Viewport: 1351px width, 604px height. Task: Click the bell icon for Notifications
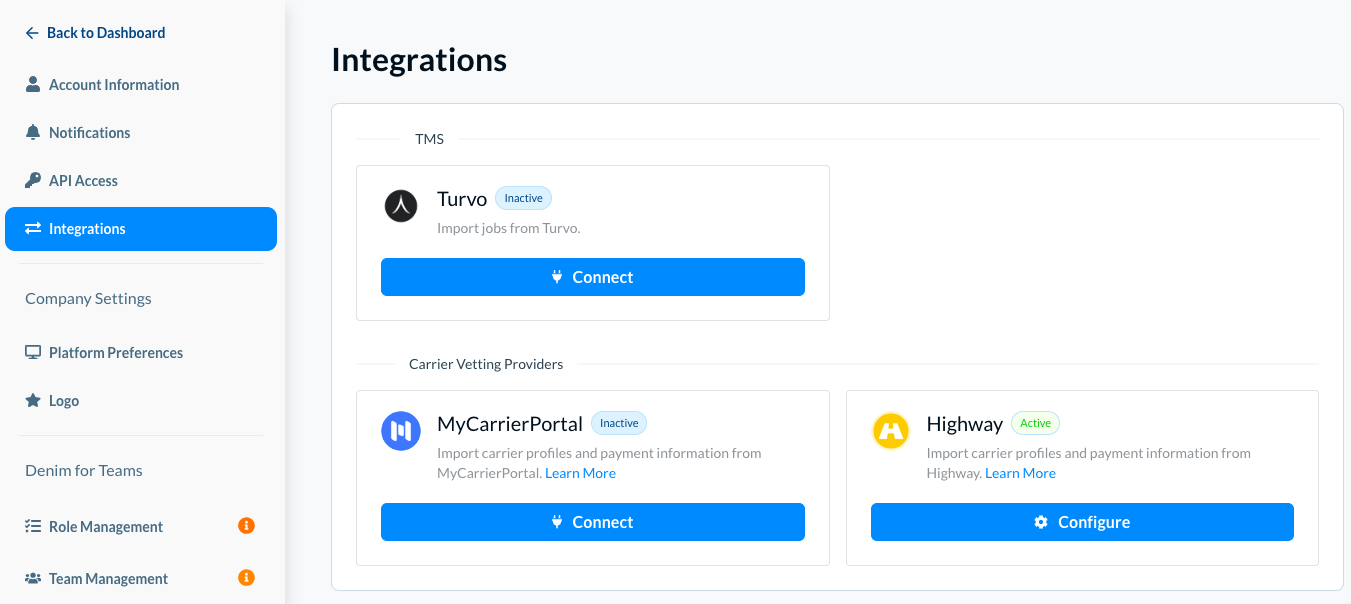(x=33, y=133)
